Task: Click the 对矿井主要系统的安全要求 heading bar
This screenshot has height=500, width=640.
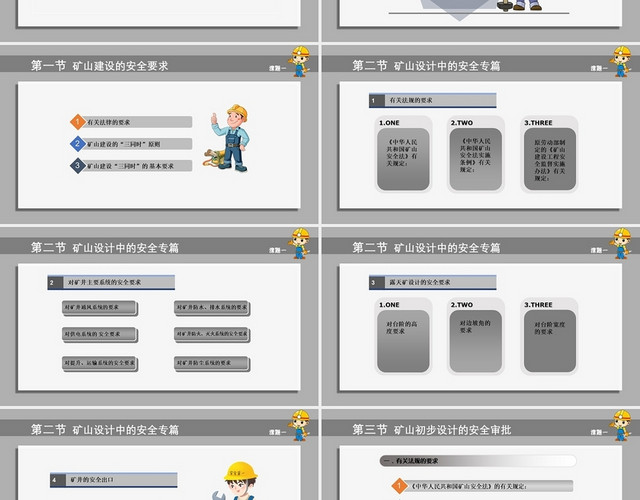Action: click(x=111, y=282)
